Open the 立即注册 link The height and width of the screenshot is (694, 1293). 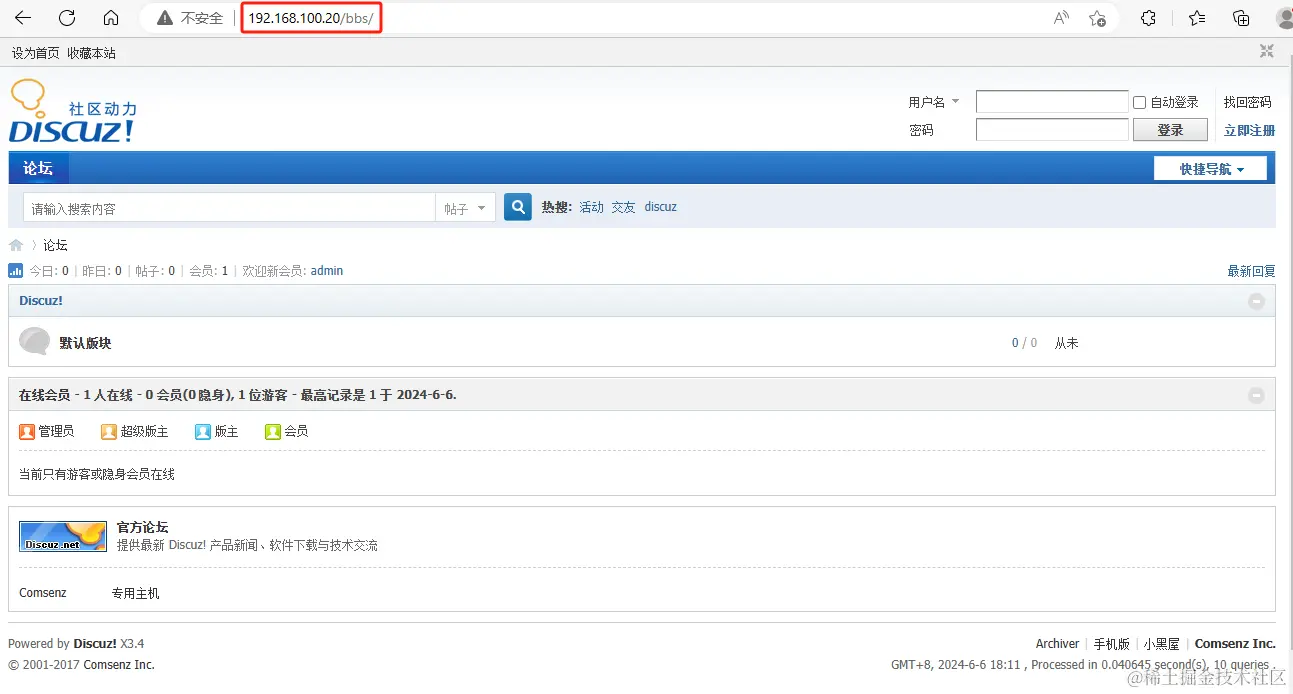coord(1249,130)
